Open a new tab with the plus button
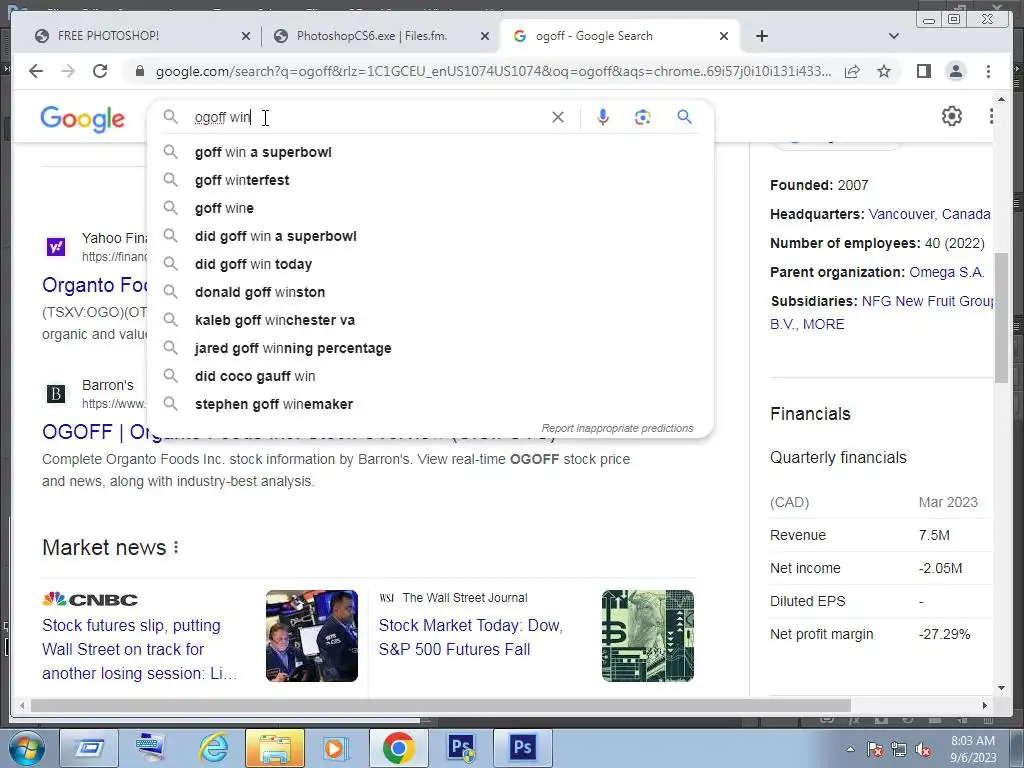 761,36
